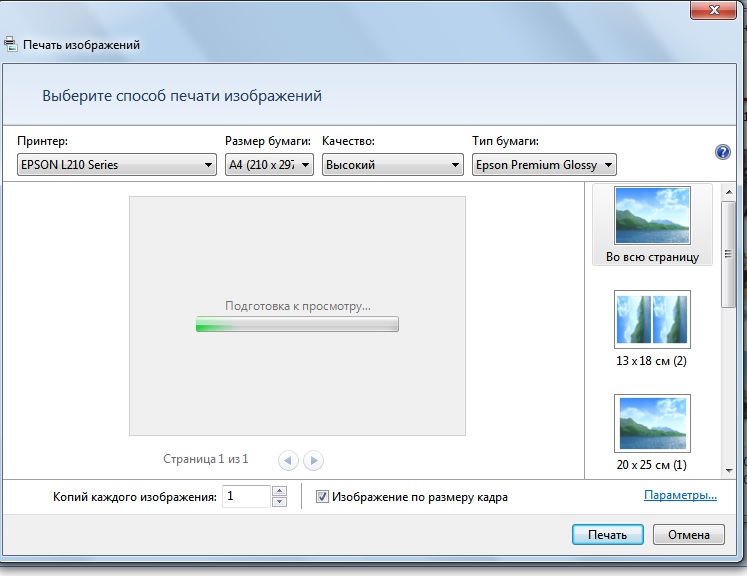747x576 pixels.
Task: Click the copies count input field
Action: click(247, 496)
